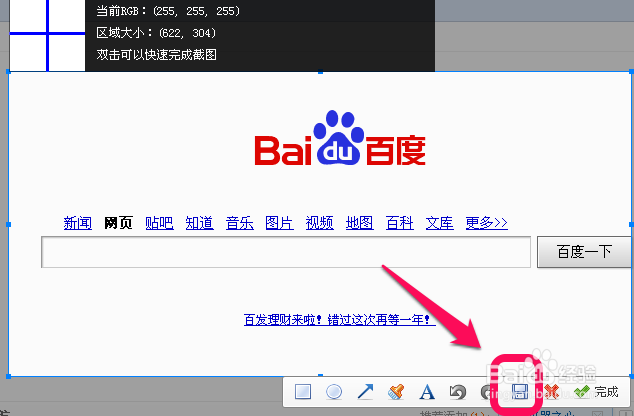
Task: Open the 更多>> link
Action: click(486, 223)
